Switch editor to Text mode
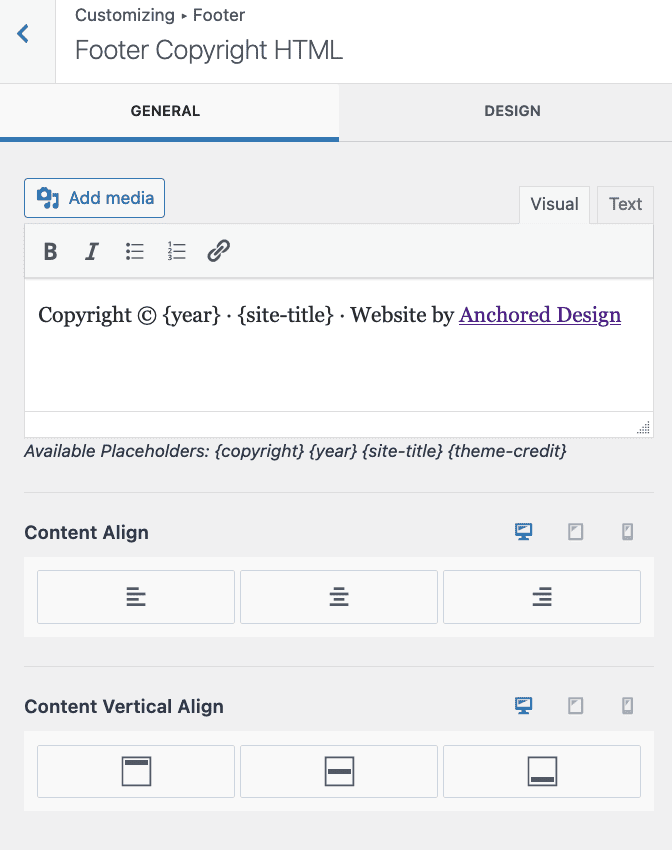 pos(625,204)
